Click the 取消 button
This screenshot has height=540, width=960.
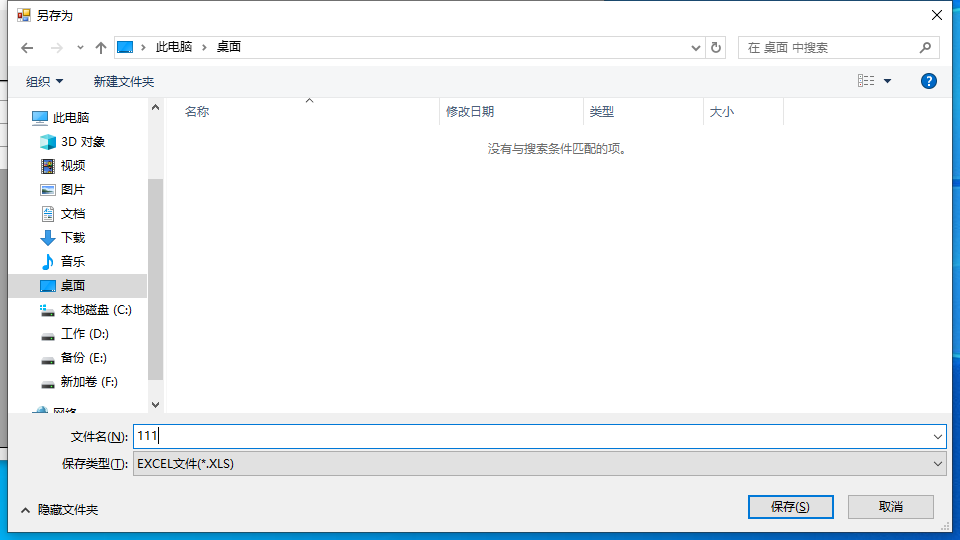890,507
